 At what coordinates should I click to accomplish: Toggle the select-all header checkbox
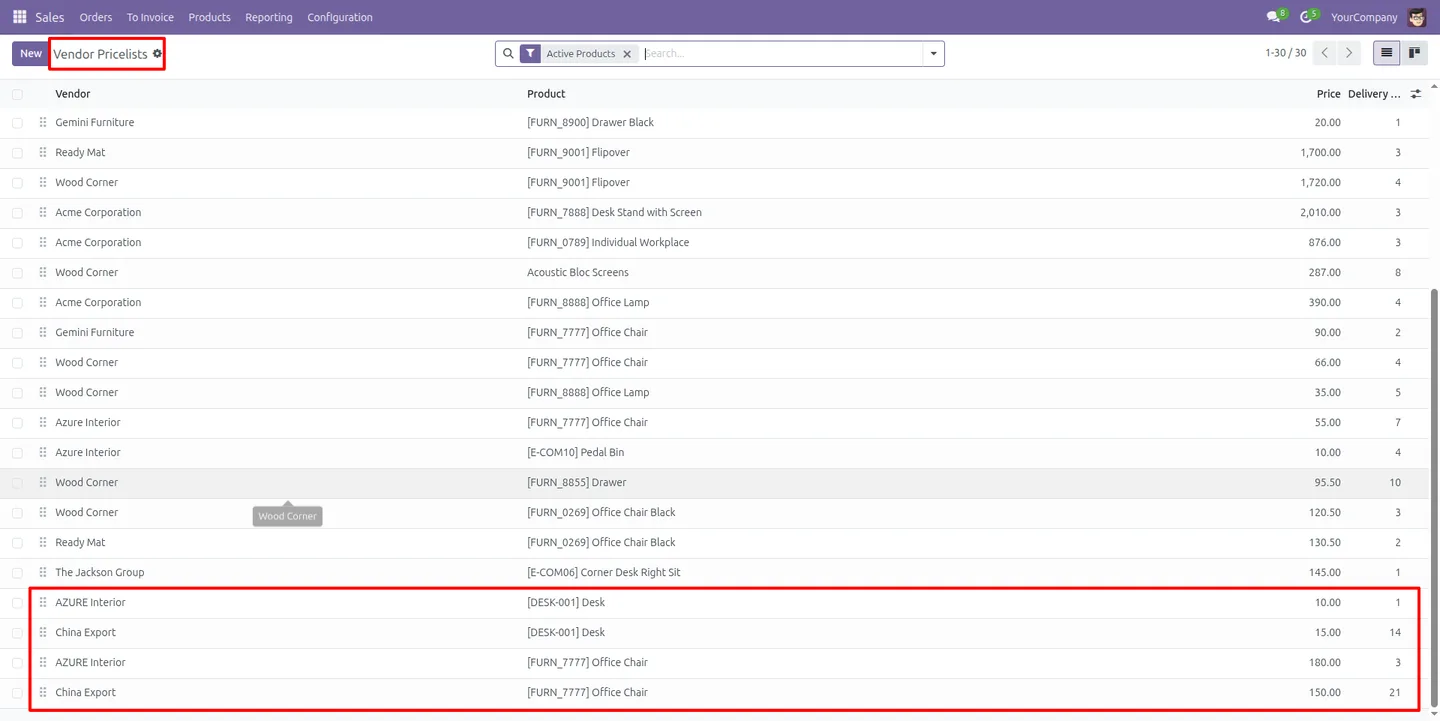[17, 94]
